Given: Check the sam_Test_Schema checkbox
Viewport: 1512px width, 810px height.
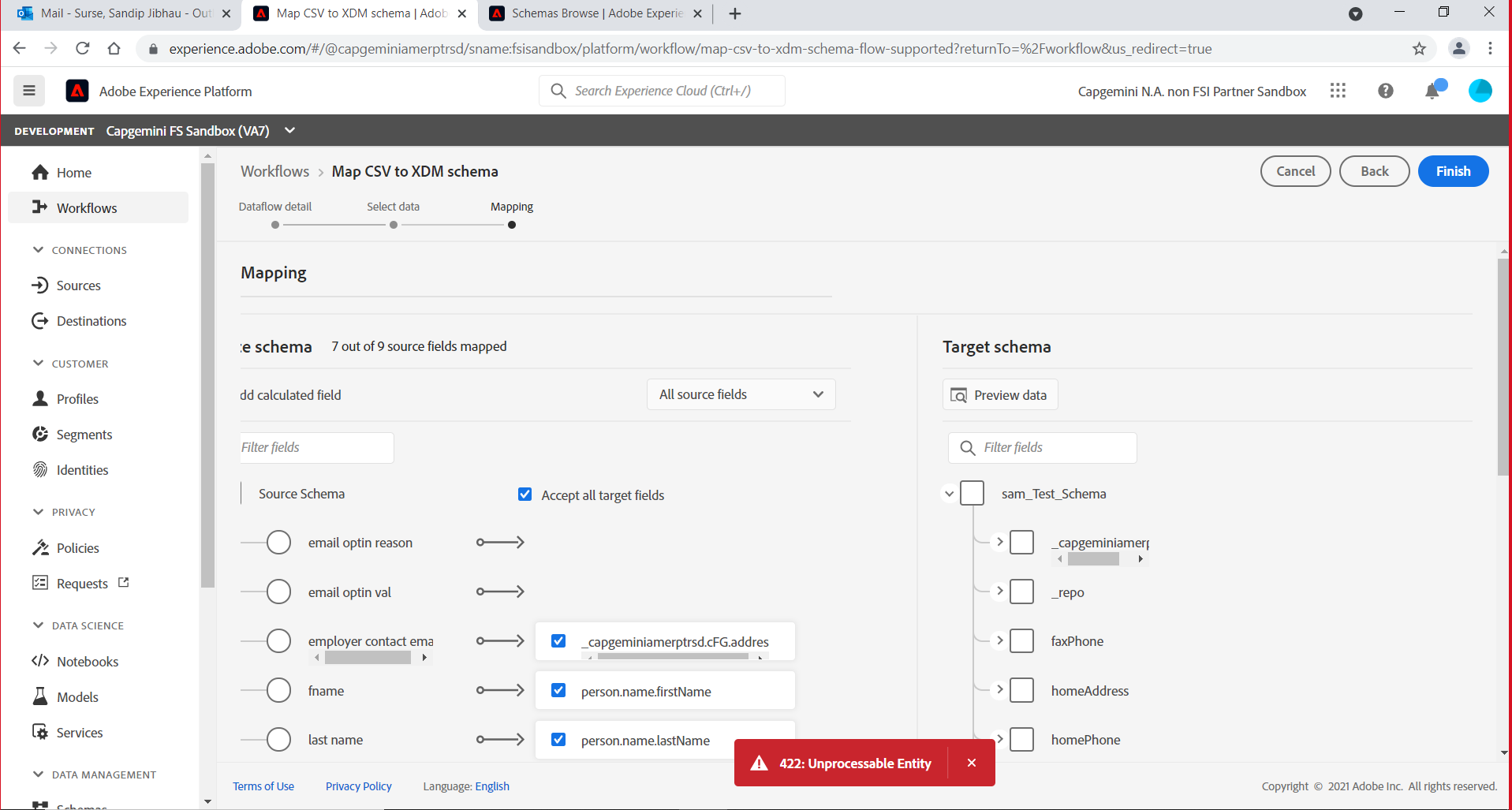Looking at the screenshot, I should 972,493.
